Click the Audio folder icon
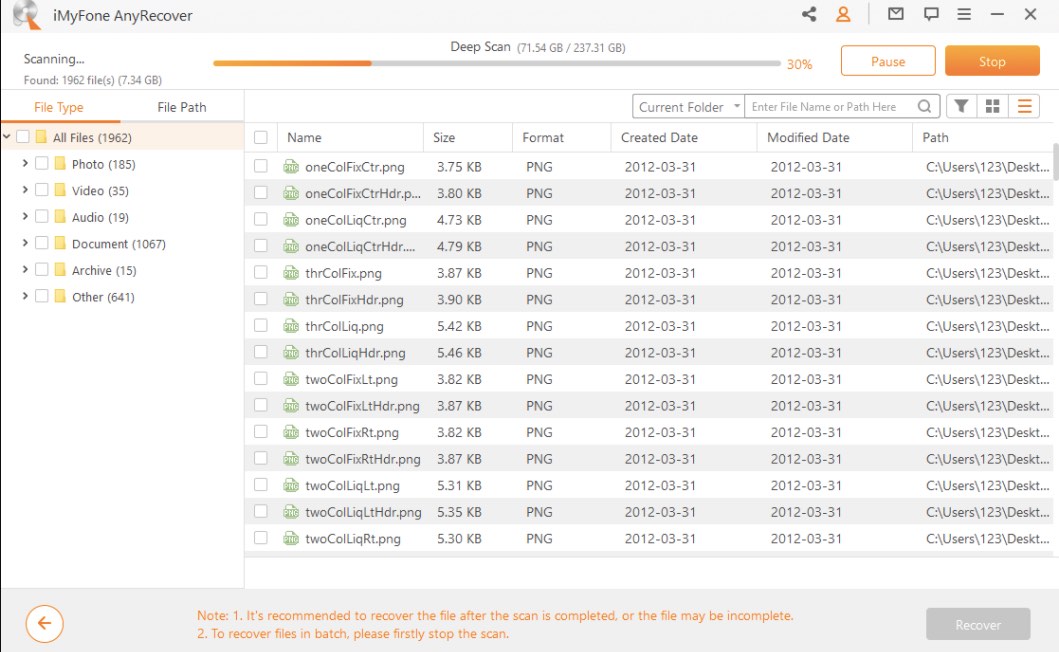Viewport: 1059px width, 652px height. (x=60, y=216)
